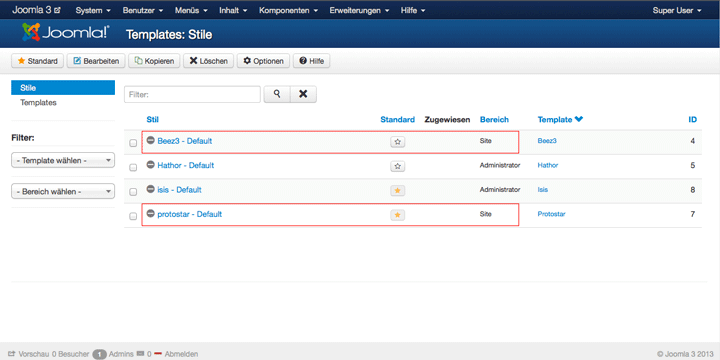Open the Isis template link
Image resolution: width=720 pixels, height=360 pixels.
click(x=543, y=190)
